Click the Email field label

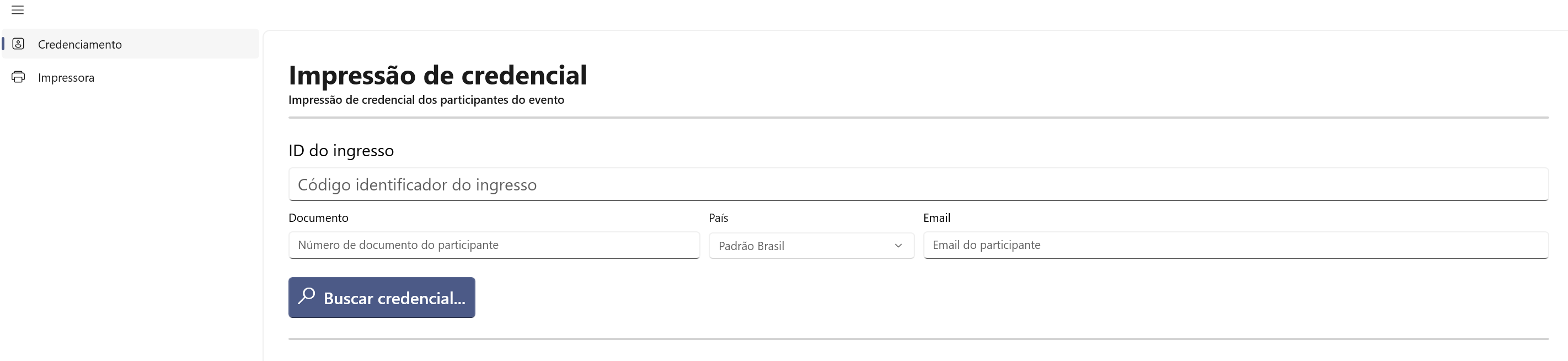[x=937, y=218]
